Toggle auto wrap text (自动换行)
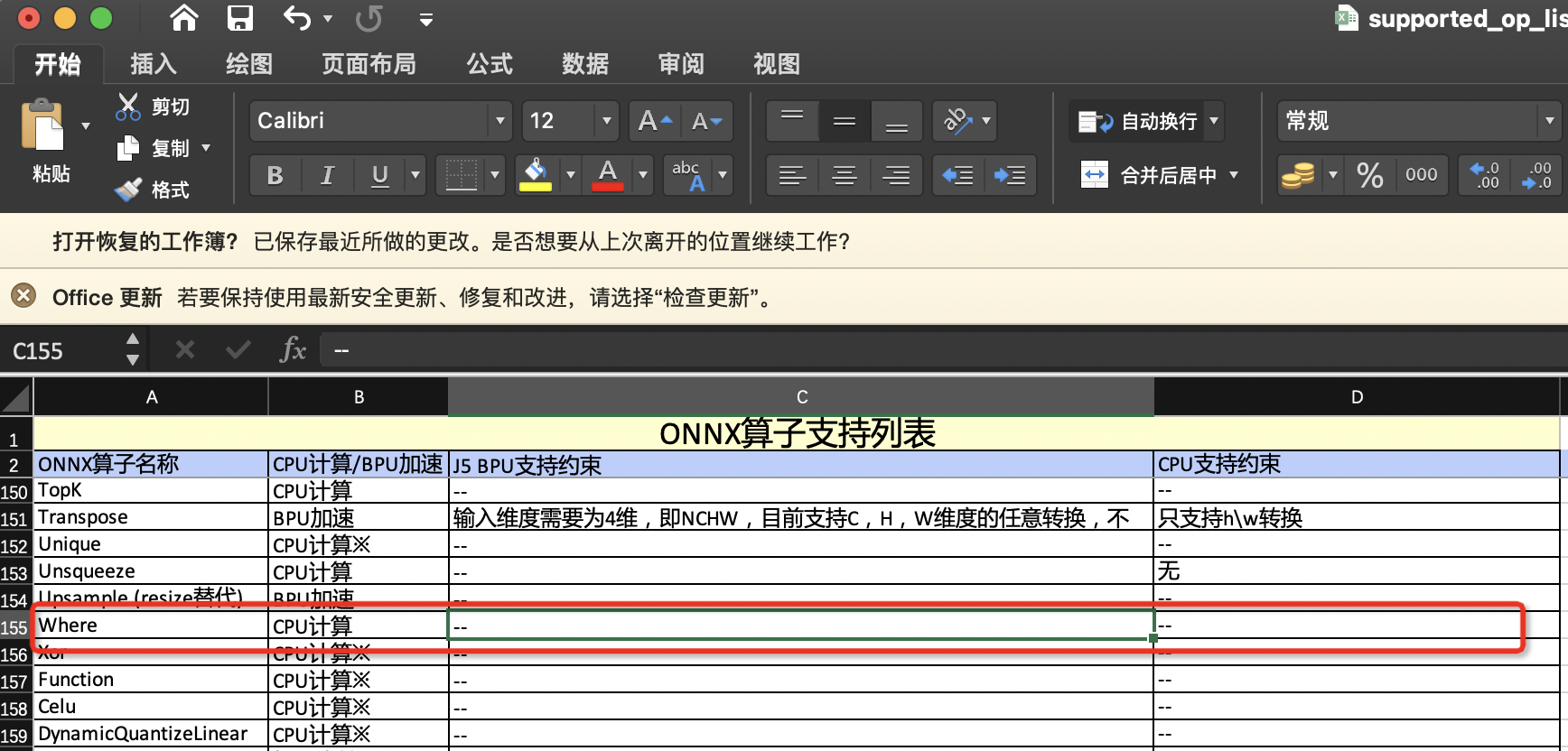Viewport: 1568px width, 751px height. [x=1138, y=121]
